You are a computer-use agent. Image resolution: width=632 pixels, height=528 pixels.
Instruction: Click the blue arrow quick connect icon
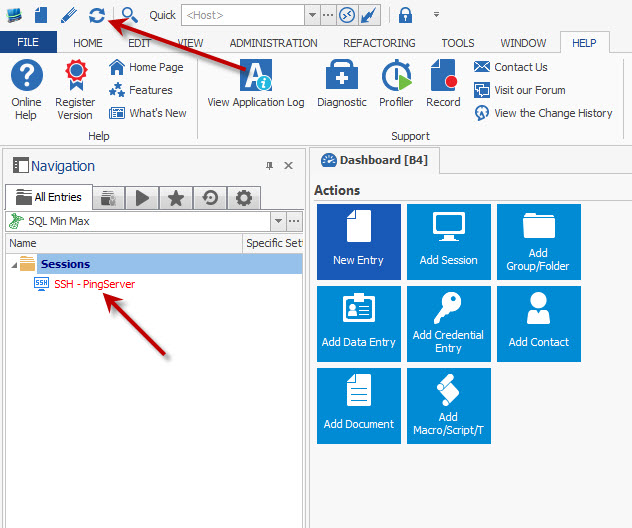point(369,15)
